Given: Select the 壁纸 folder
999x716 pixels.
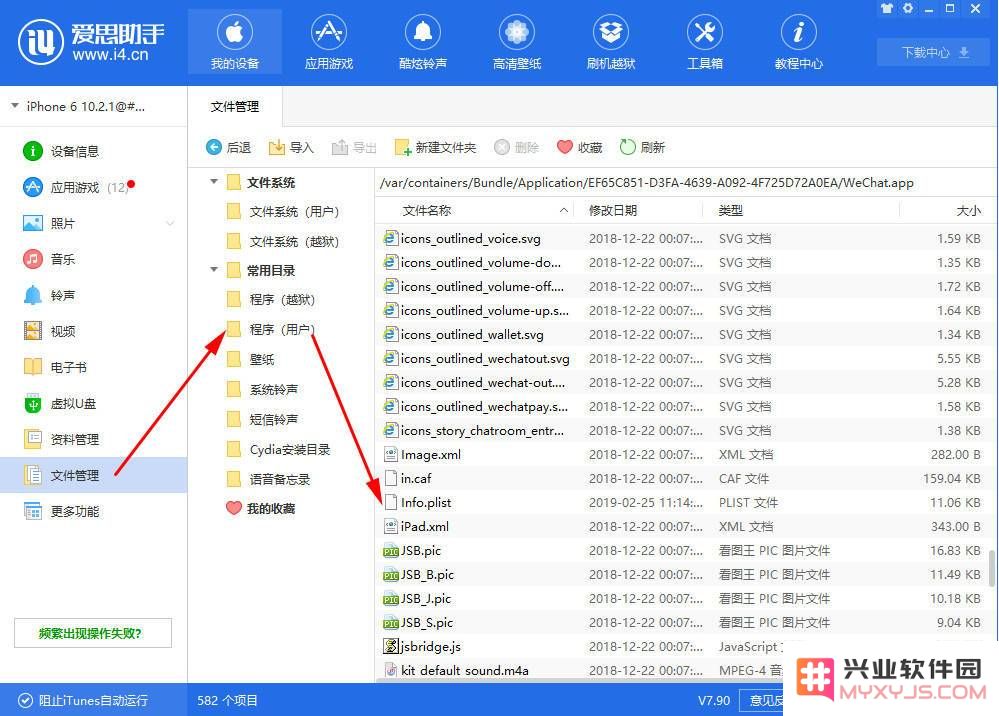Looking at the screenshot, I should coord(250,359).
